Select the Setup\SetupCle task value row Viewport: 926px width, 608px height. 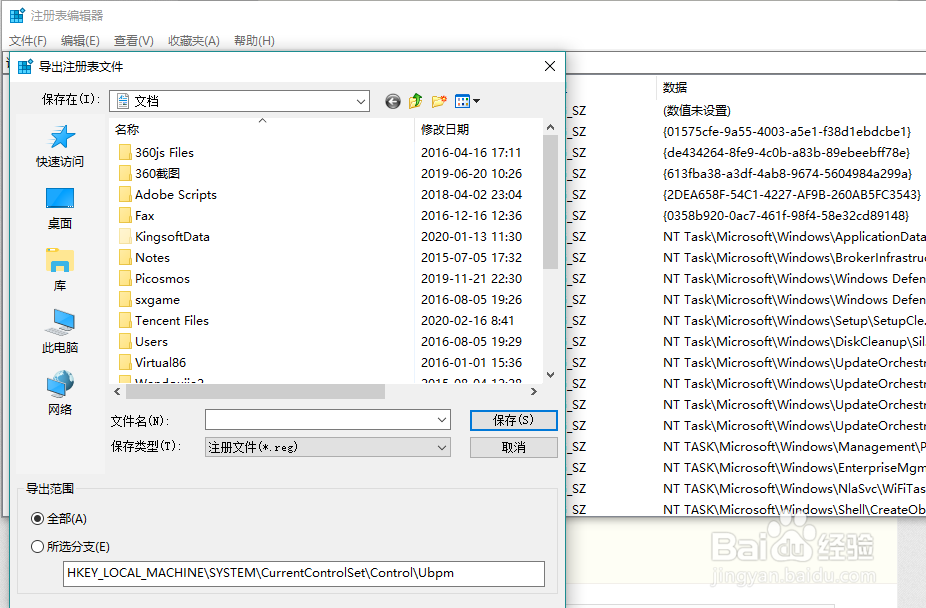pyautogui.click(x=794, y=321)
